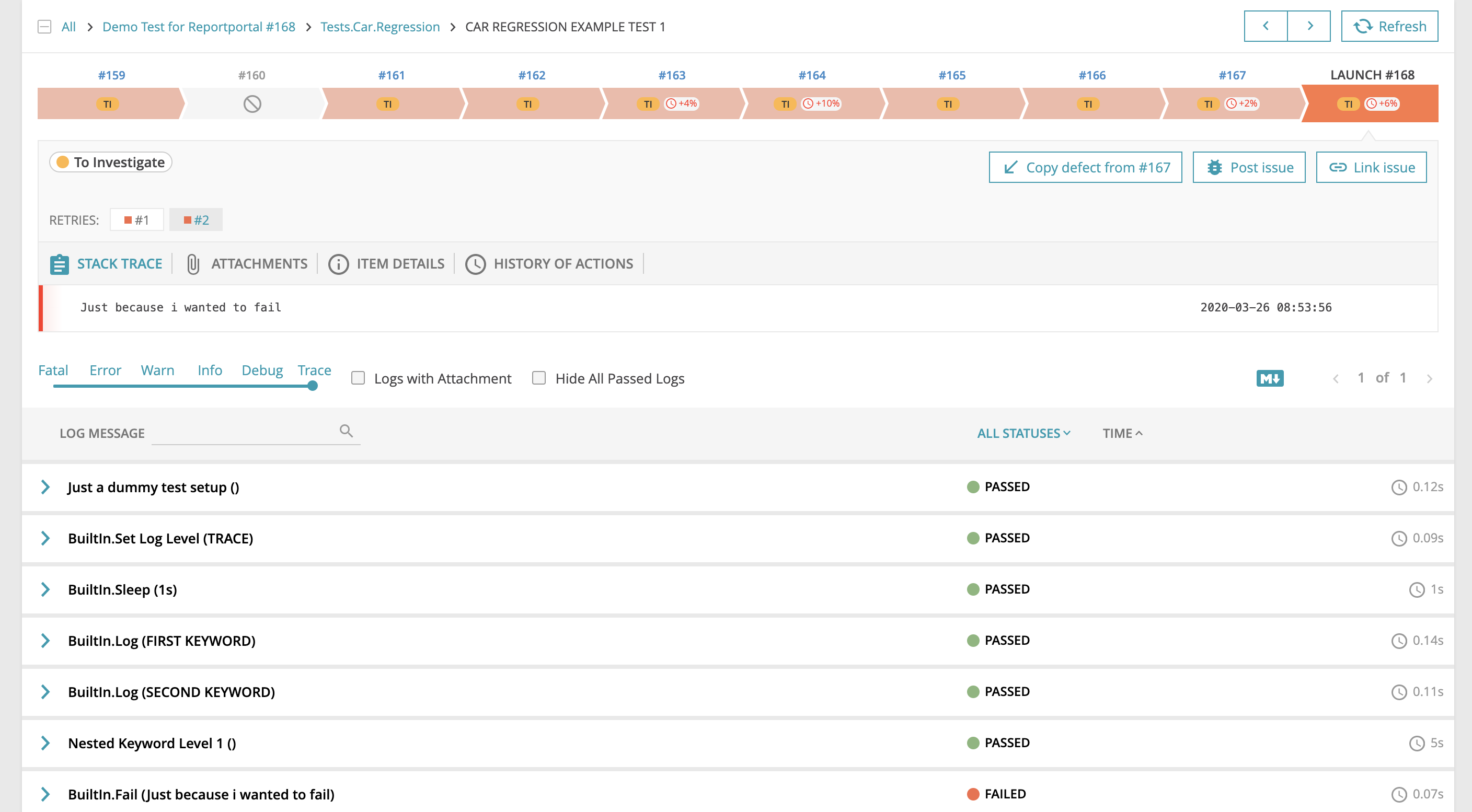This screenshot has height=812, width=1472.
Task: Click the Link Issue chain icon
Action: click(x=1338, y=167)
